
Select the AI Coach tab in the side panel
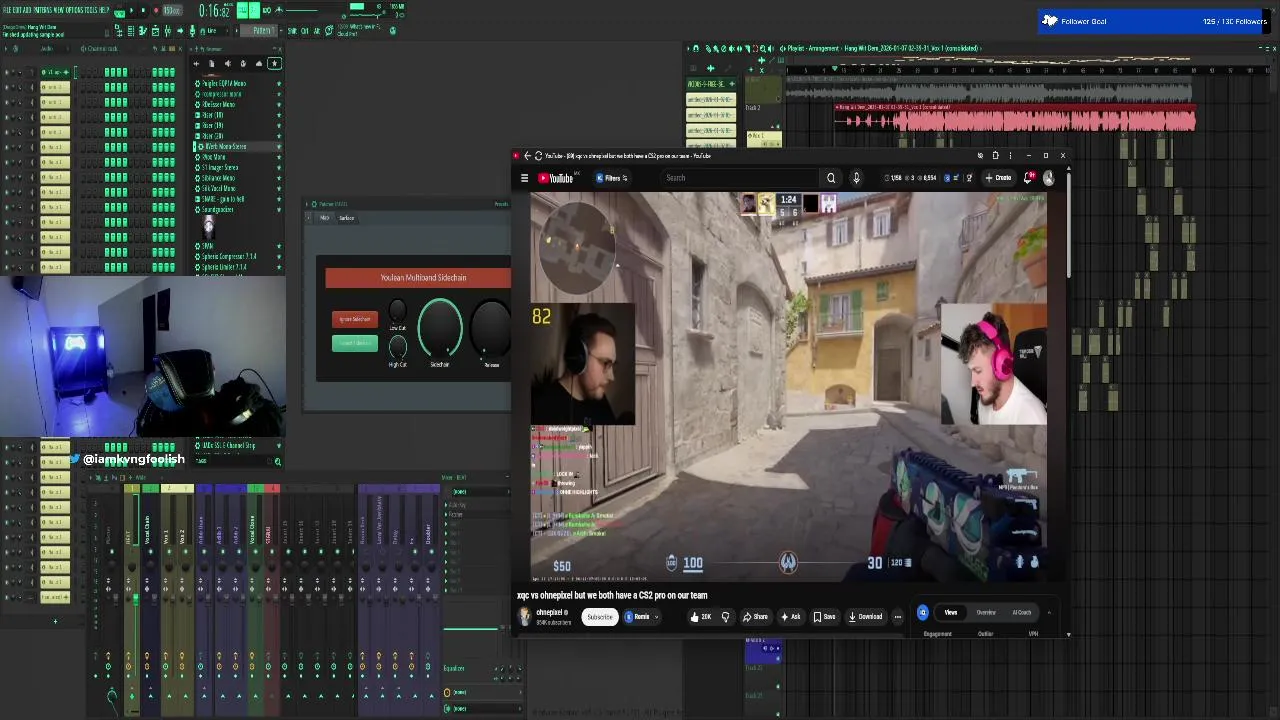tap(1021, 612)
